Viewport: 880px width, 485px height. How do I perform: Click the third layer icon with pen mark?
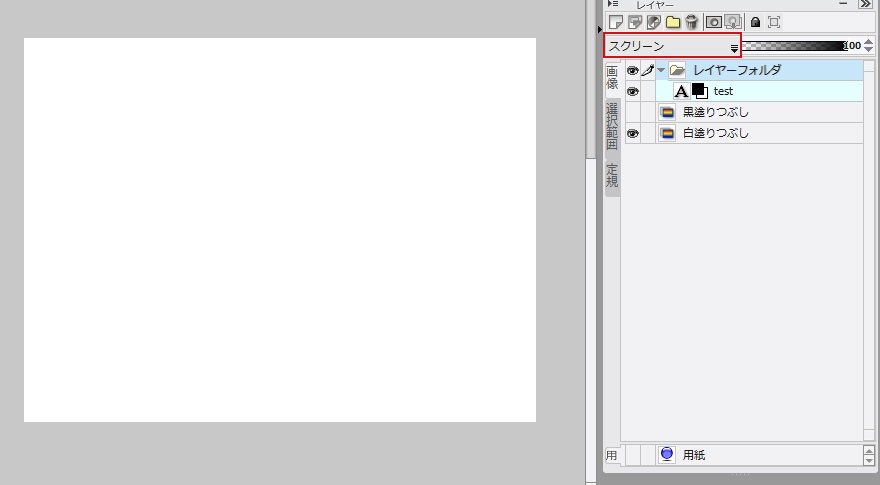[x=654, y=22]
